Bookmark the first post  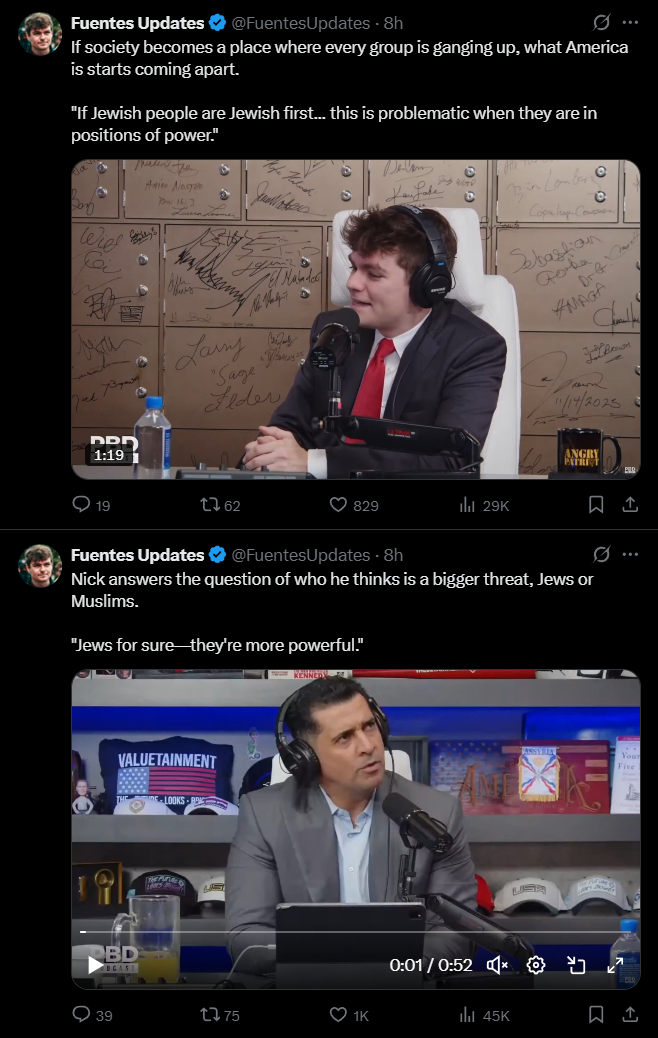[596, 505]
